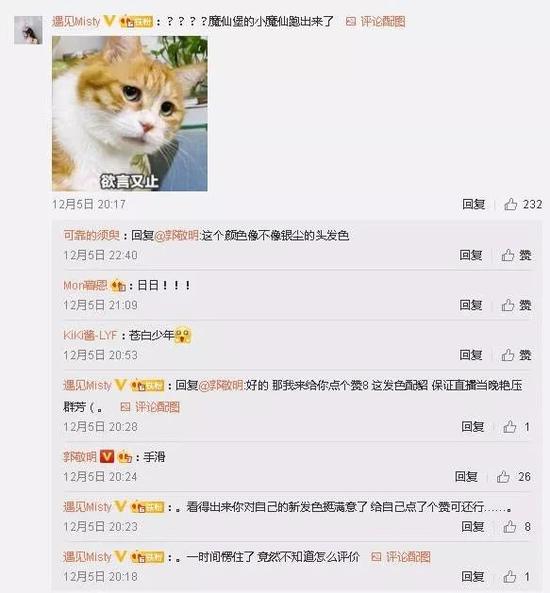550x593 pixels.
Task: Reply to the 20:18 comment at the bottom
Action: coord(473,576)
